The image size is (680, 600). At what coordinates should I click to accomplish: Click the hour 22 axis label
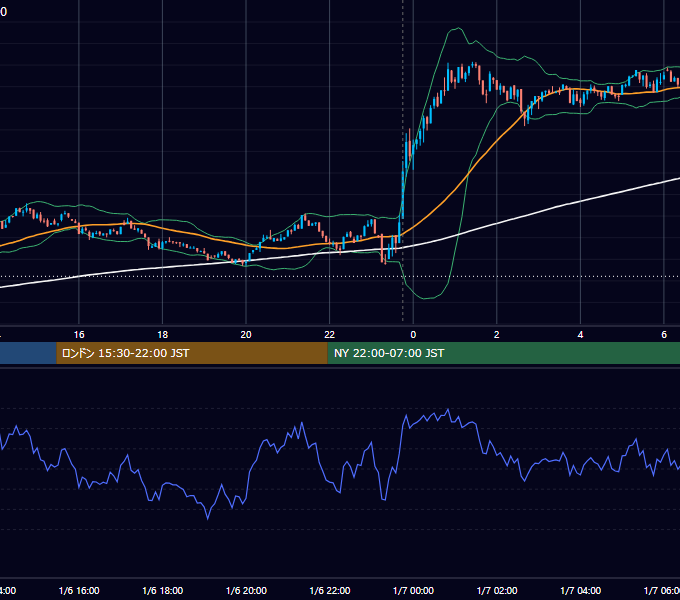pos(330,335)
